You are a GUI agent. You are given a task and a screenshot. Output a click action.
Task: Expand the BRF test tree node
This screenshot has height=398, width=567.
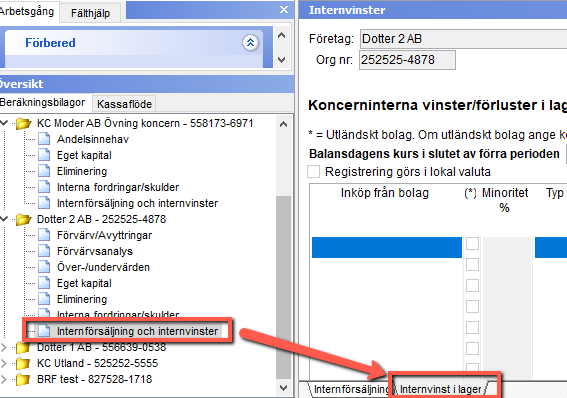[4, 379]
